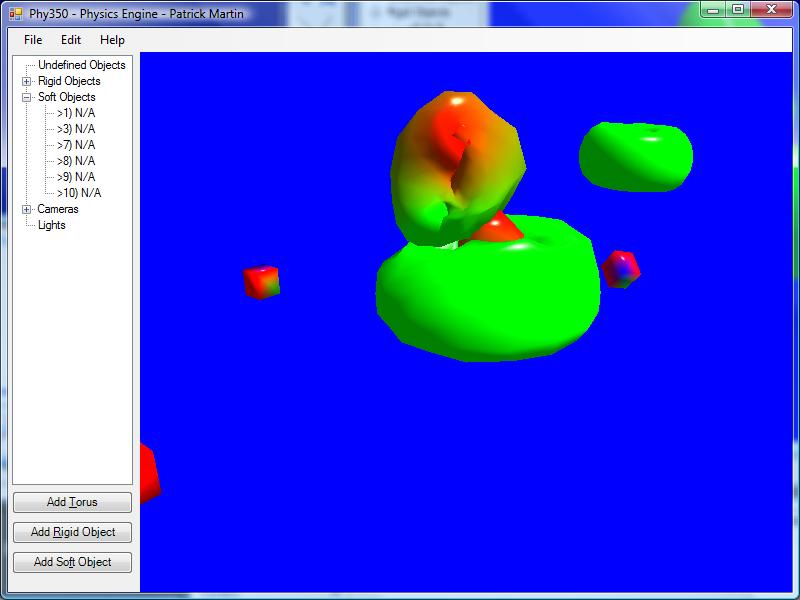
Task: Open the Help menu
Action: [112, 40]
